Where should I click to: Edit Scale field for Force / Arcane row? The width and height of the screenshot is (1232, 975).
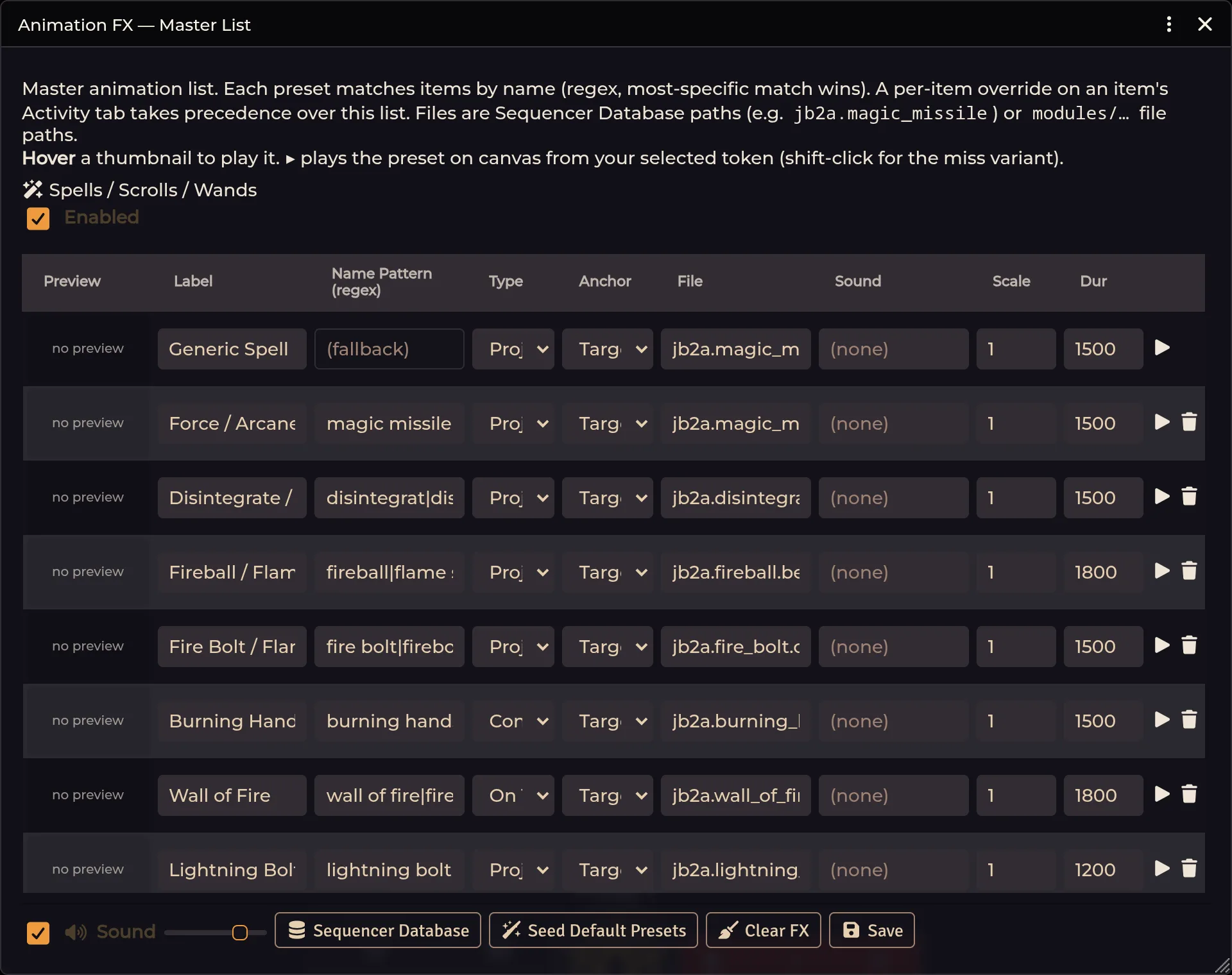pos(1016,423)
